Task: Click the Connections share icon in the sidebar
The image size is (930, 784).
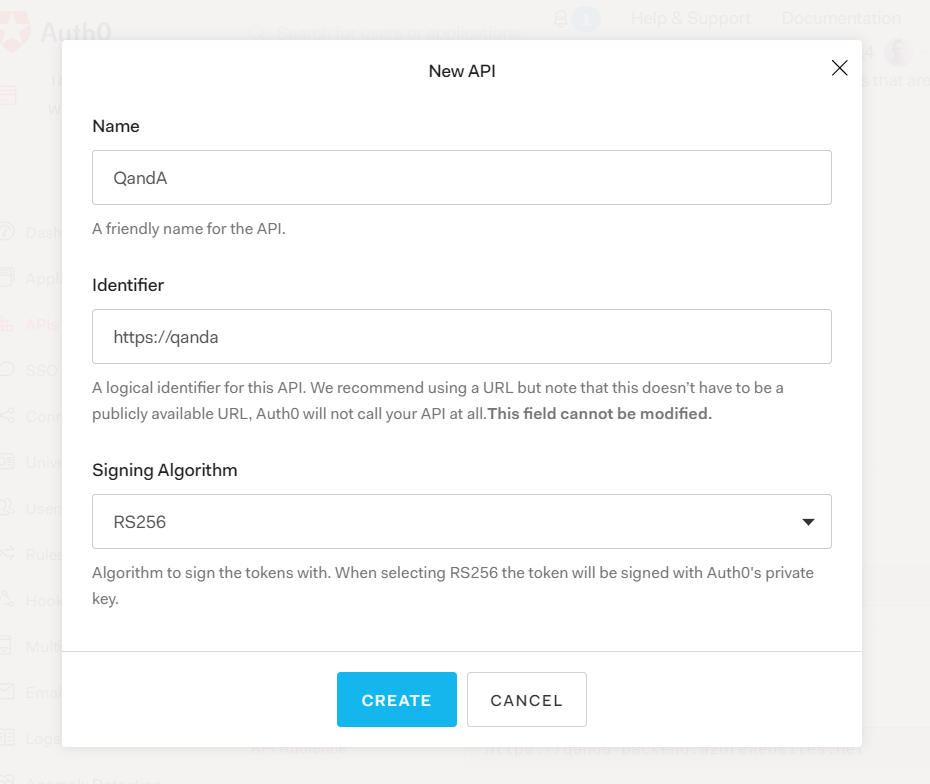Action: [8, 416]
